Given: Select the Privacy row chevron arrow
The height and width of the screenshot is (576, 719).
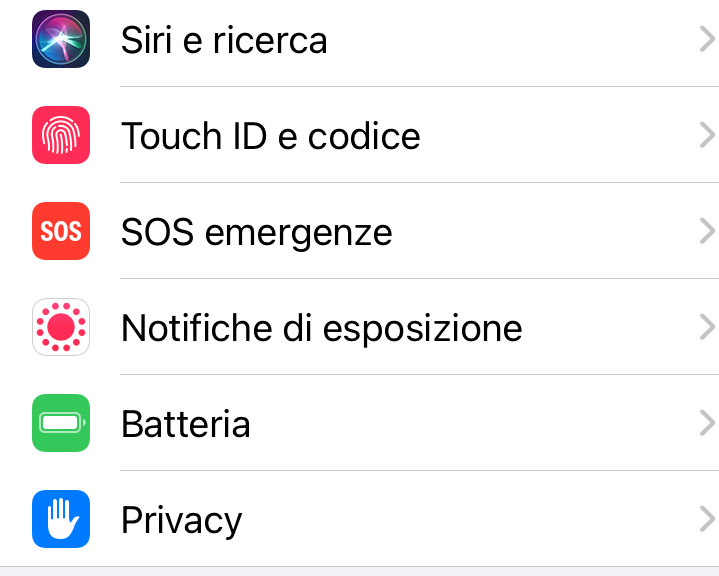Looking at the screenshot, I should 707,519.
